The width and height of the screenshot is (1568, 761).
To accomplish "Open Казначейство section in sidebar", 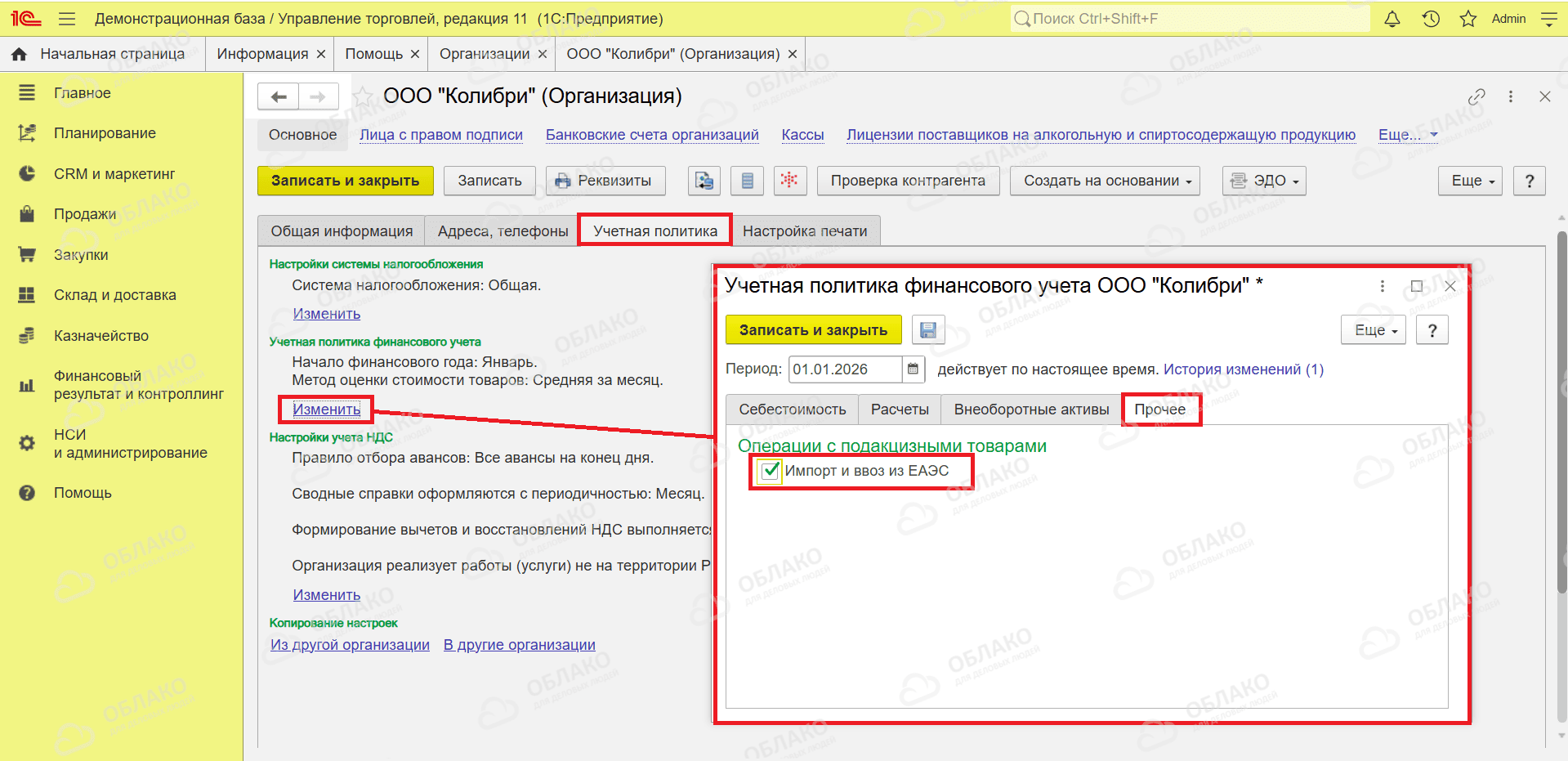I will [122, 336].
